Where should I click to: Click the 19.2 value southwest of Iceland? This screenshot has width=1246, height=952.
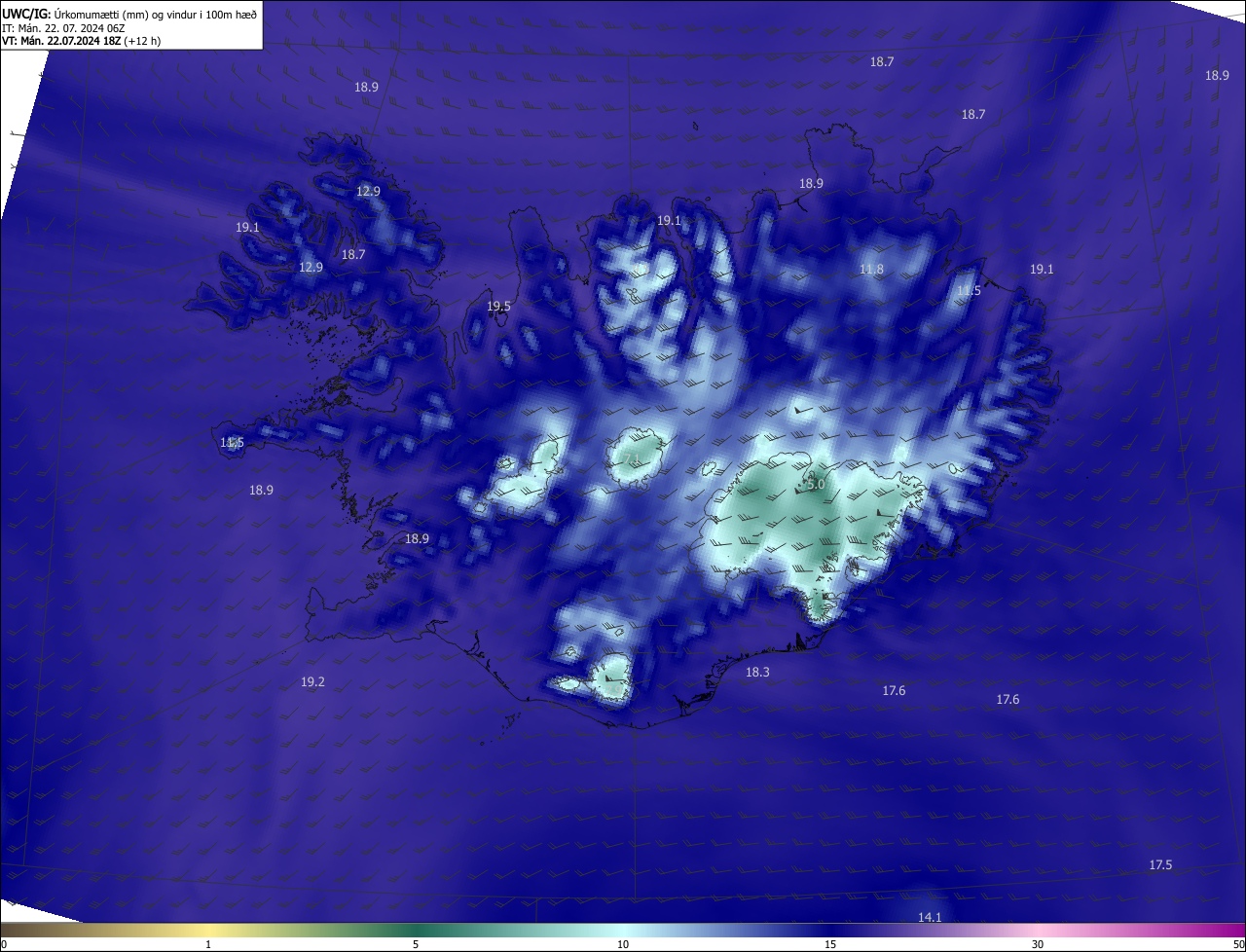312,682
